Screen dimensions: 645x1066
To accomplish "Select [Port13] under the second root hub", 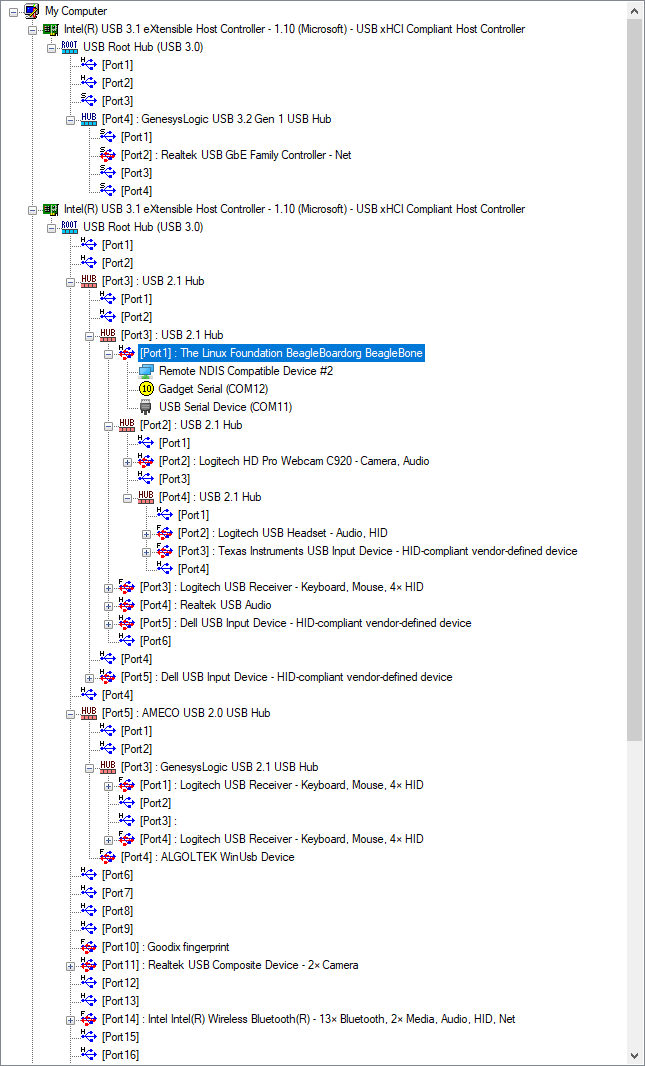I will [120, 1001].
